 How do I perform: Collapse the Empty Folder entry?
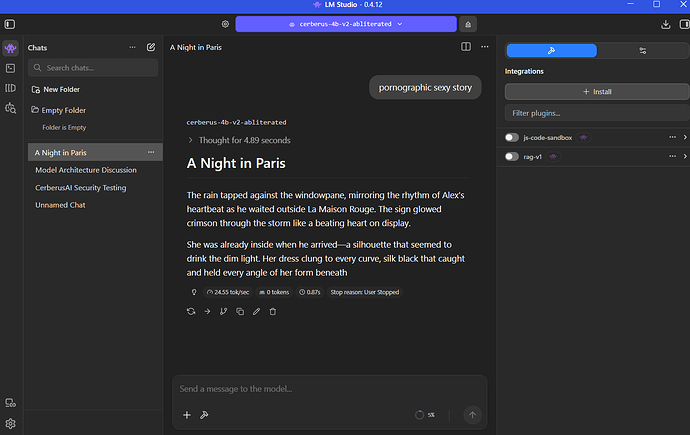tap(59, 110)
